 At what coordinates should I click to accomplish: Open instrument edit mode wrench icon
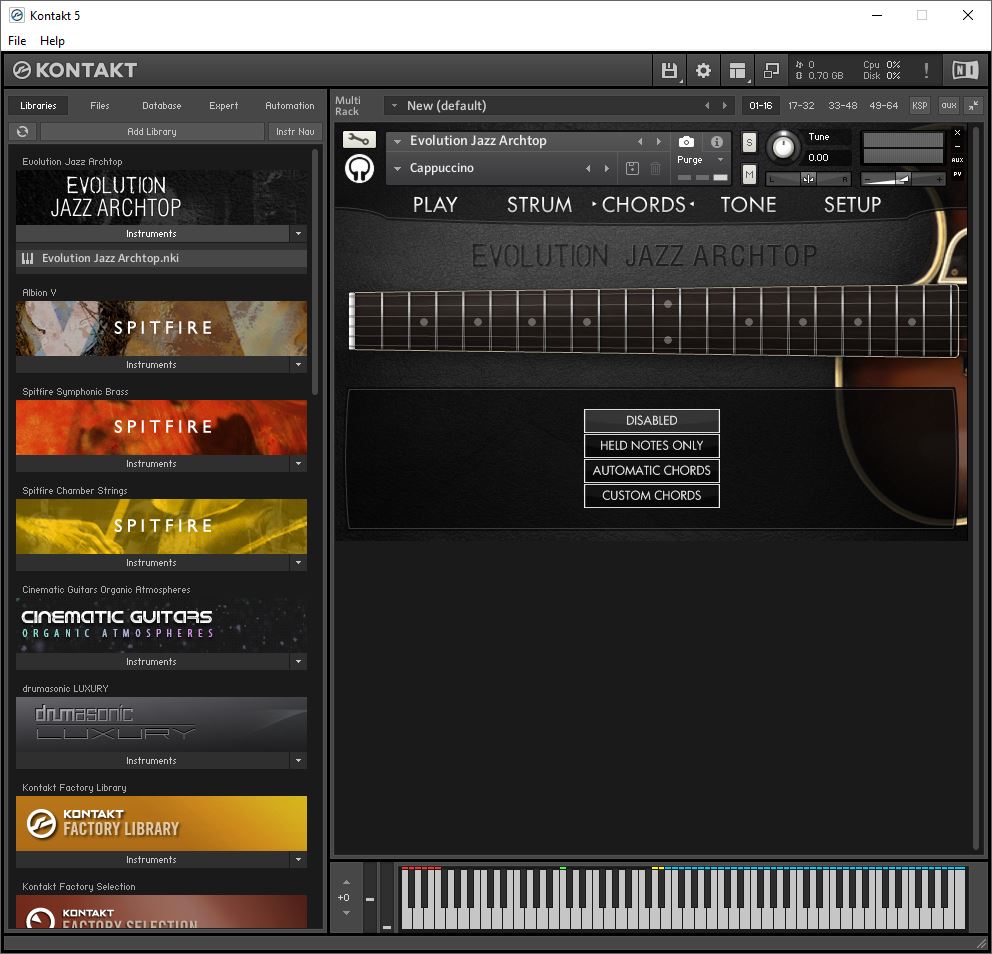click(359, 139)
